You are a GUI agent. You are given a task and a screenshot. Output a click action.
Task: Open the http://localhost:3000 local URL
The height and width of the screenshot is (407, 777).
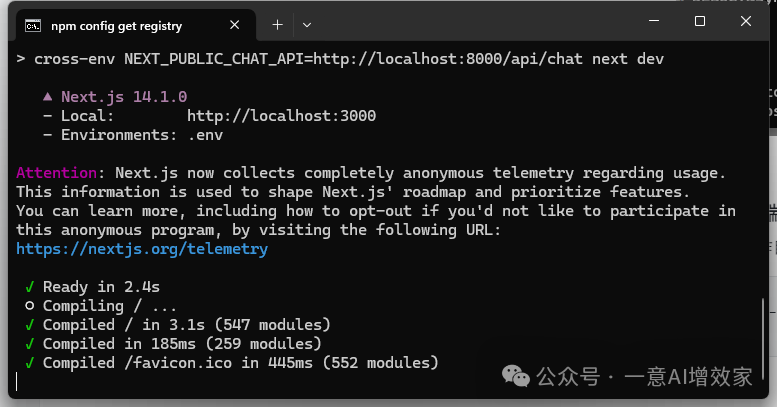pyautogui.click(x=281, y=116)
